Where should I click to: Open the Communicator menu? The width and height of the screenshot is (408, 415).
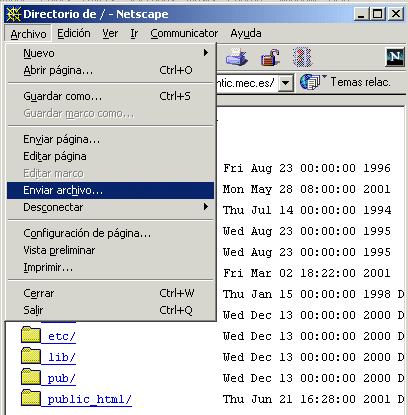184,33
